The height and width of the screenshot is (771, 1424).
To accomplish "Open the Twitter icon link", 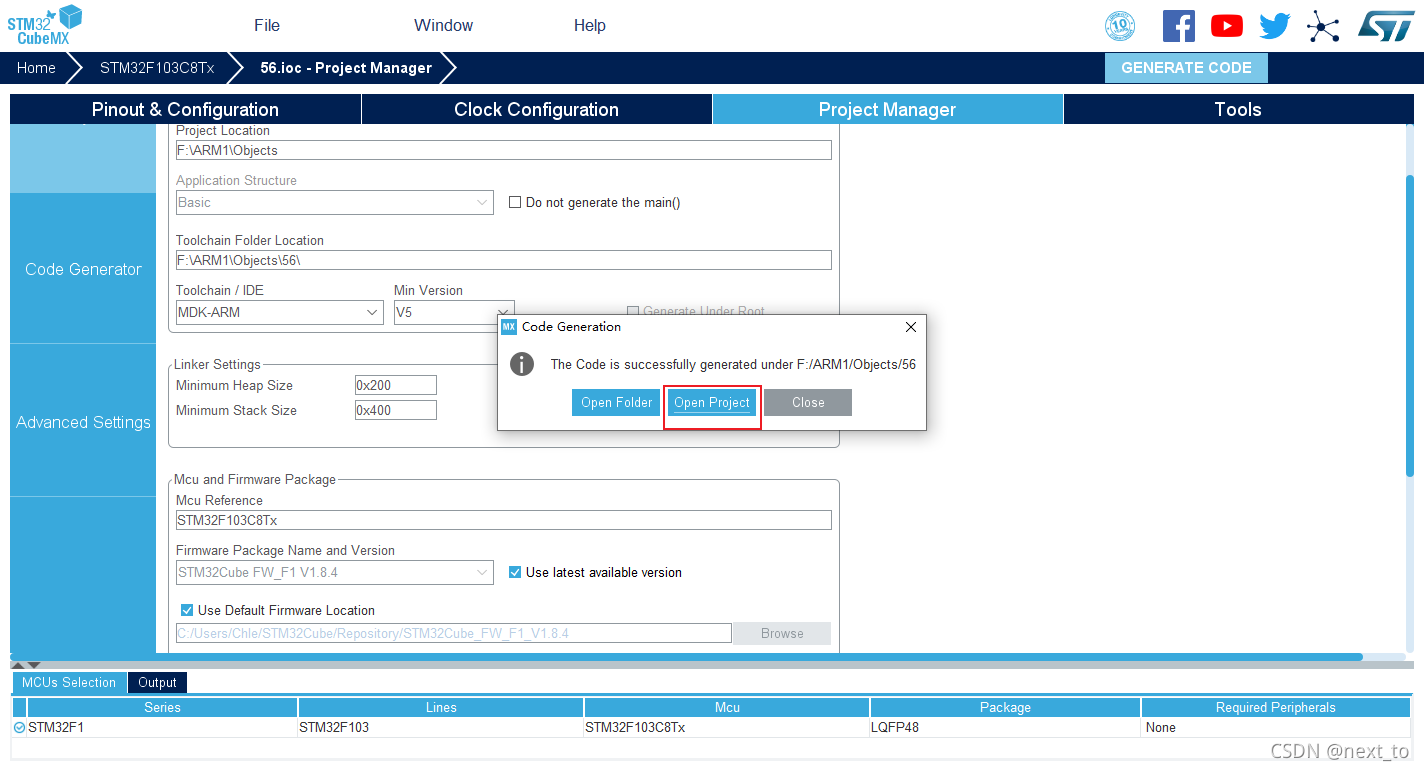I will 1275,26.
